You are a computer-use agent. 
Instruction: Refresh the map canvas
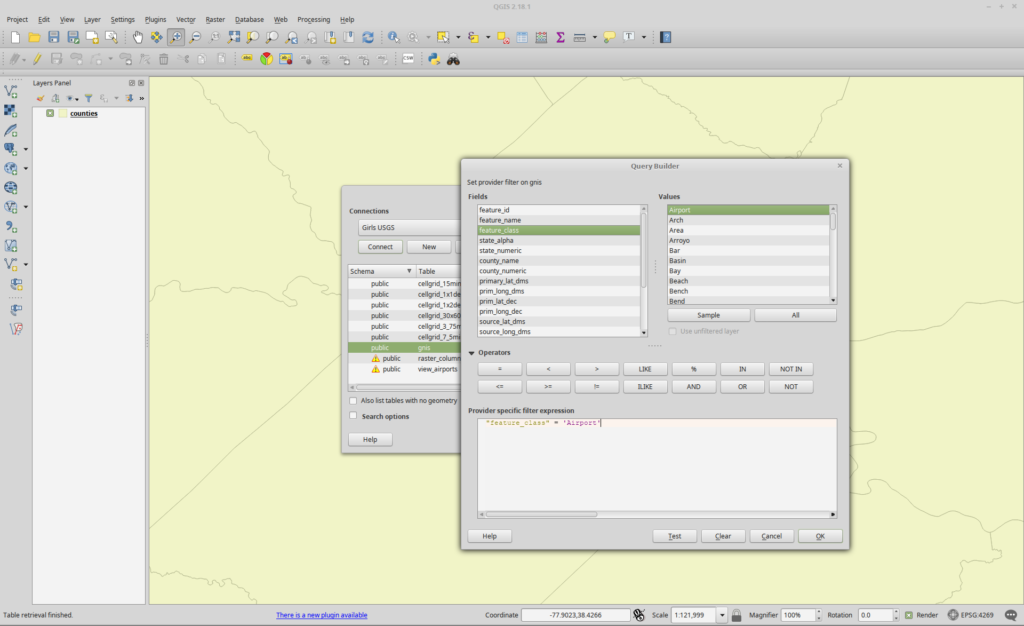click(x=369, y=38)
